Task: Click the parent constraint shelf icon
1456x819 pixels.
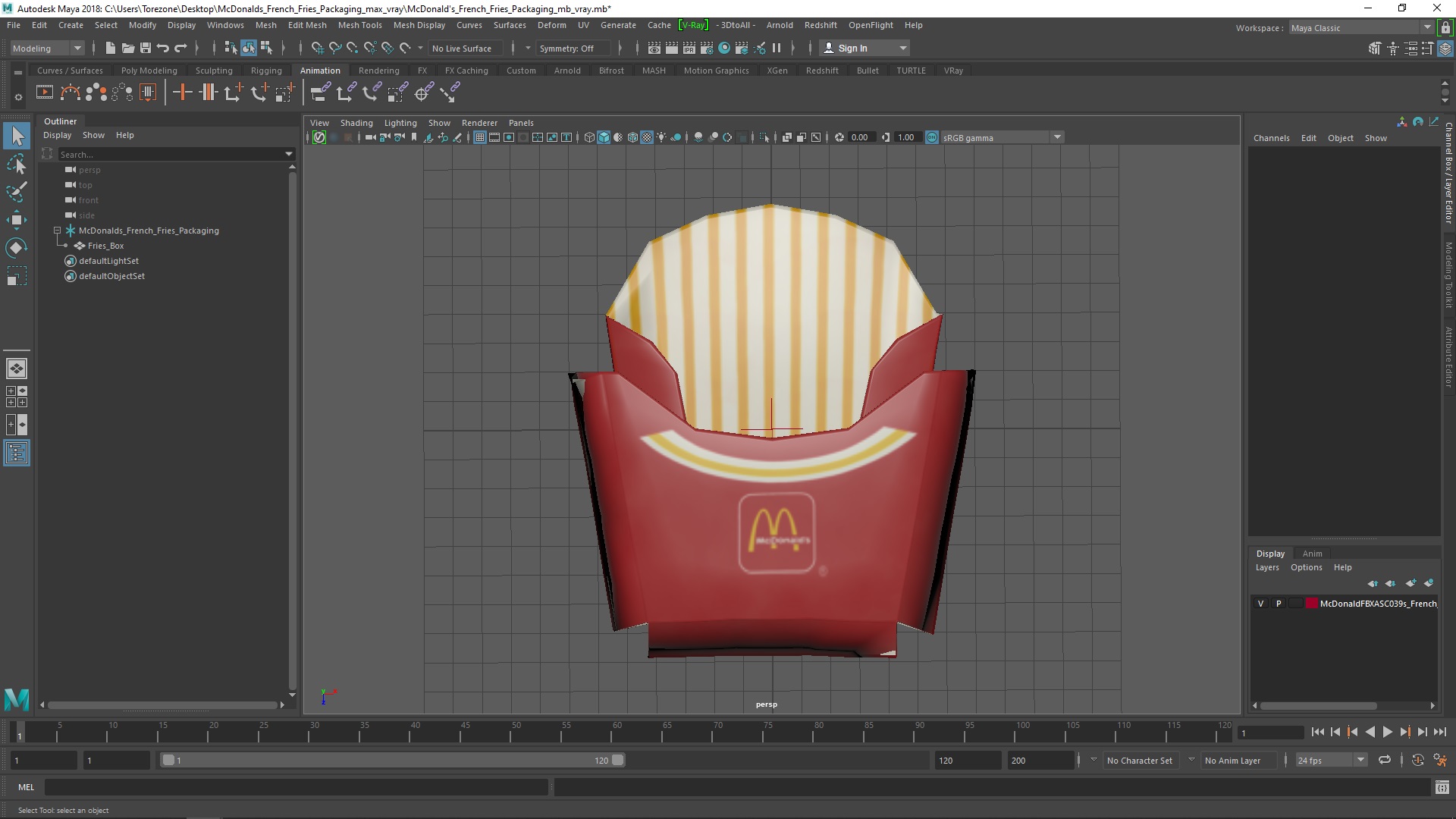Action: 320,93
